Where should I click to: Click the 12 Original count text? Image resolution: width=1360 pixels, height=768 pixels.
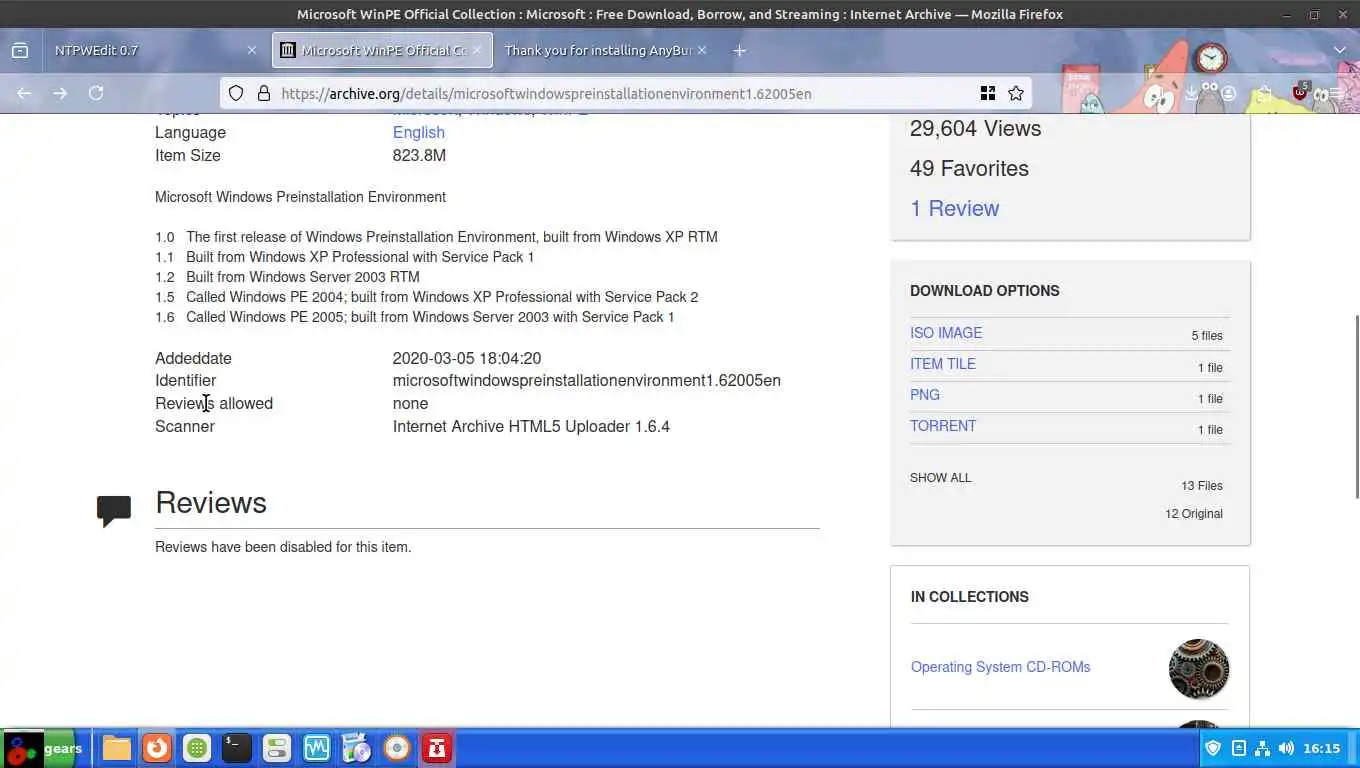pos(1194,514)
